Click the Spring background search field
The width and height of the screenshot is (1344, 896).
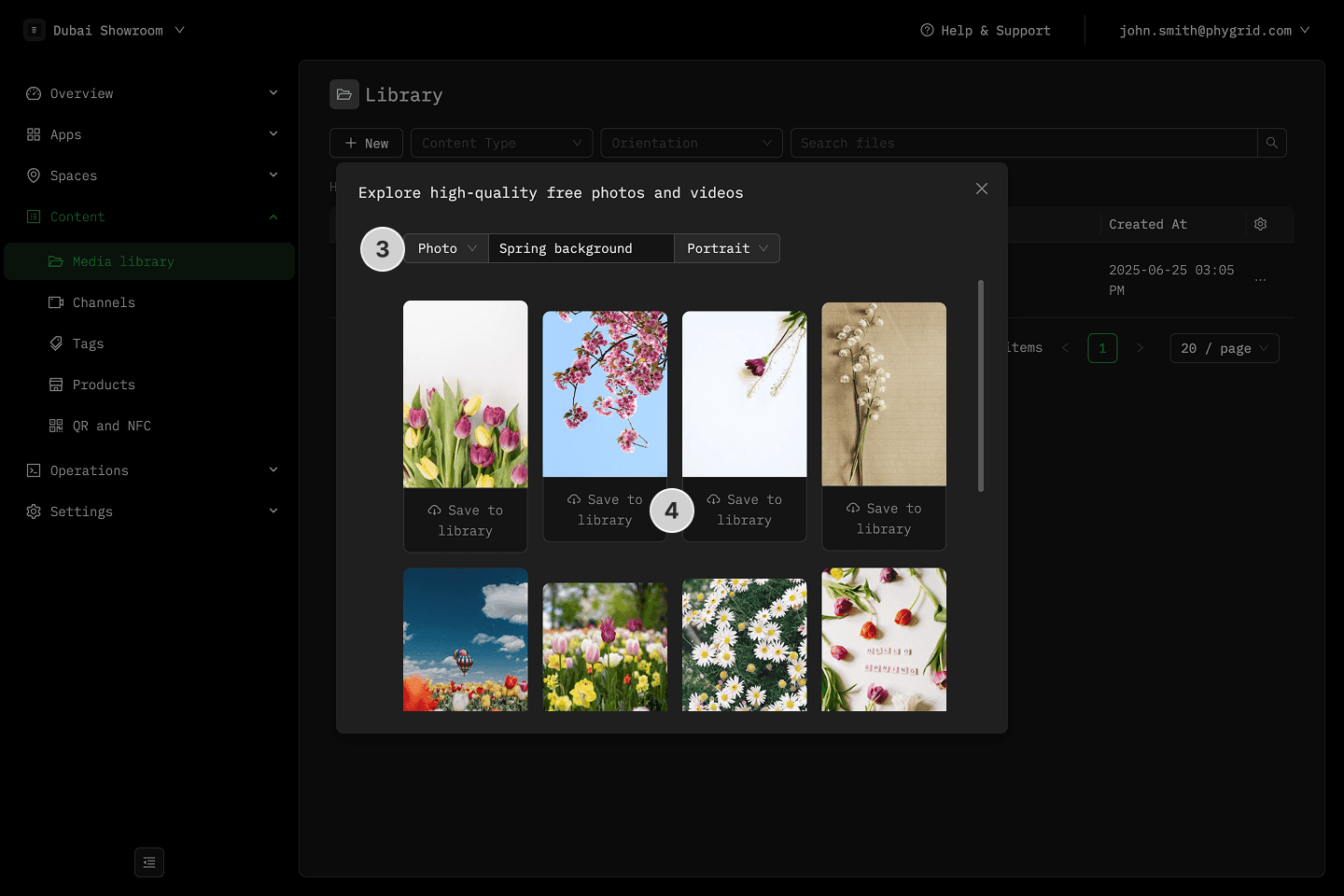[x=581, y=248]
